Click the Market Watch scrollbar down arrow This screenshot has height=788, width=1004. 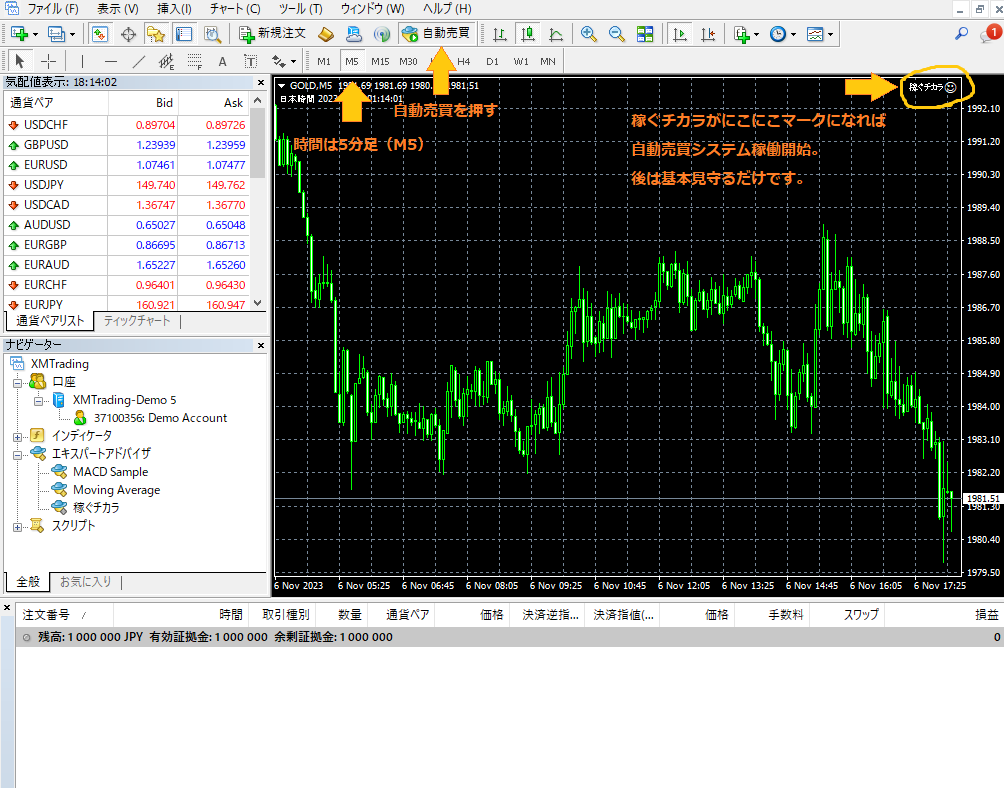(258, 302)
